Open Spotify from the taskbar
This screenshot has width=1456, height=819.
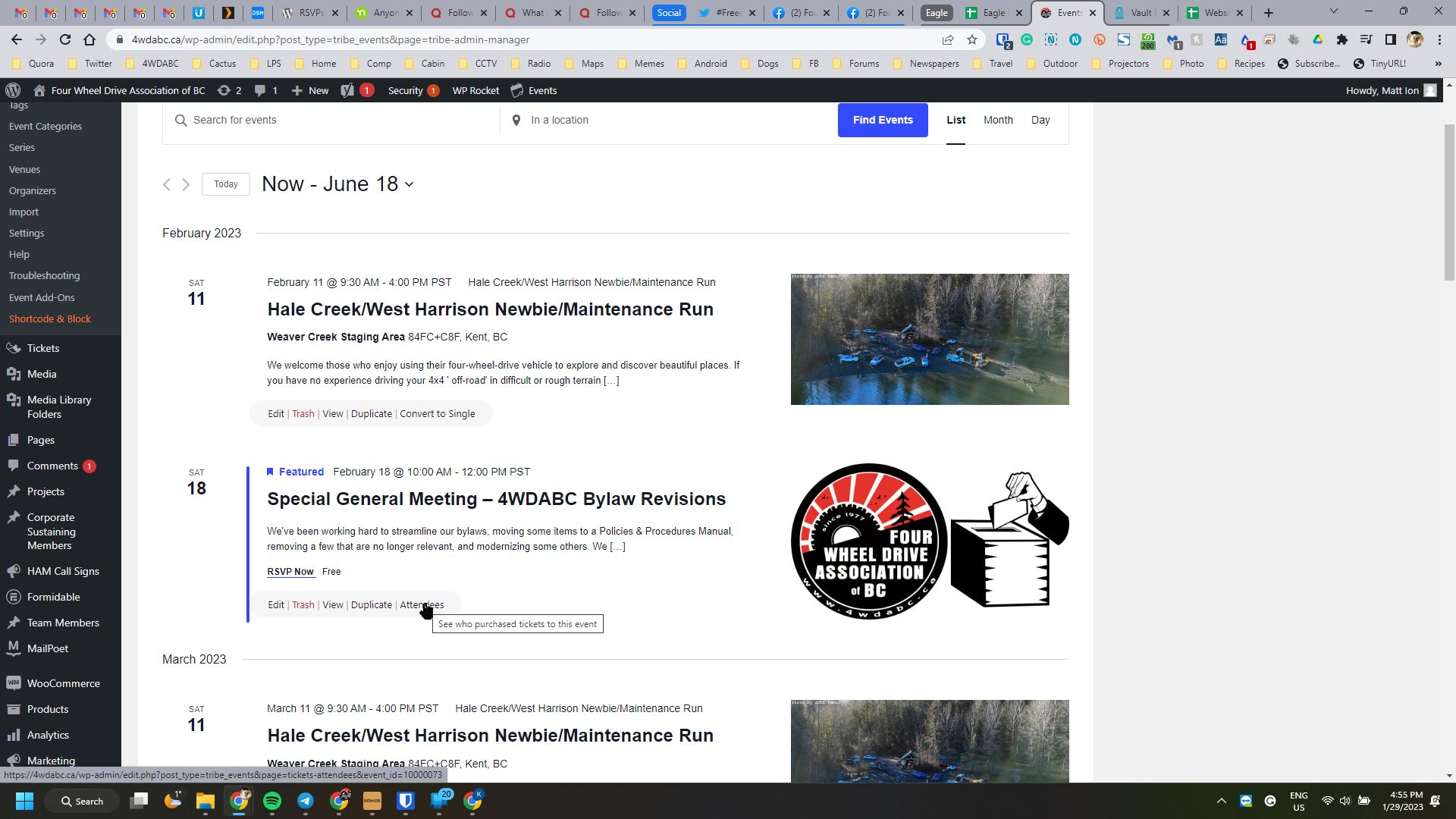click(x=272, y=801)
